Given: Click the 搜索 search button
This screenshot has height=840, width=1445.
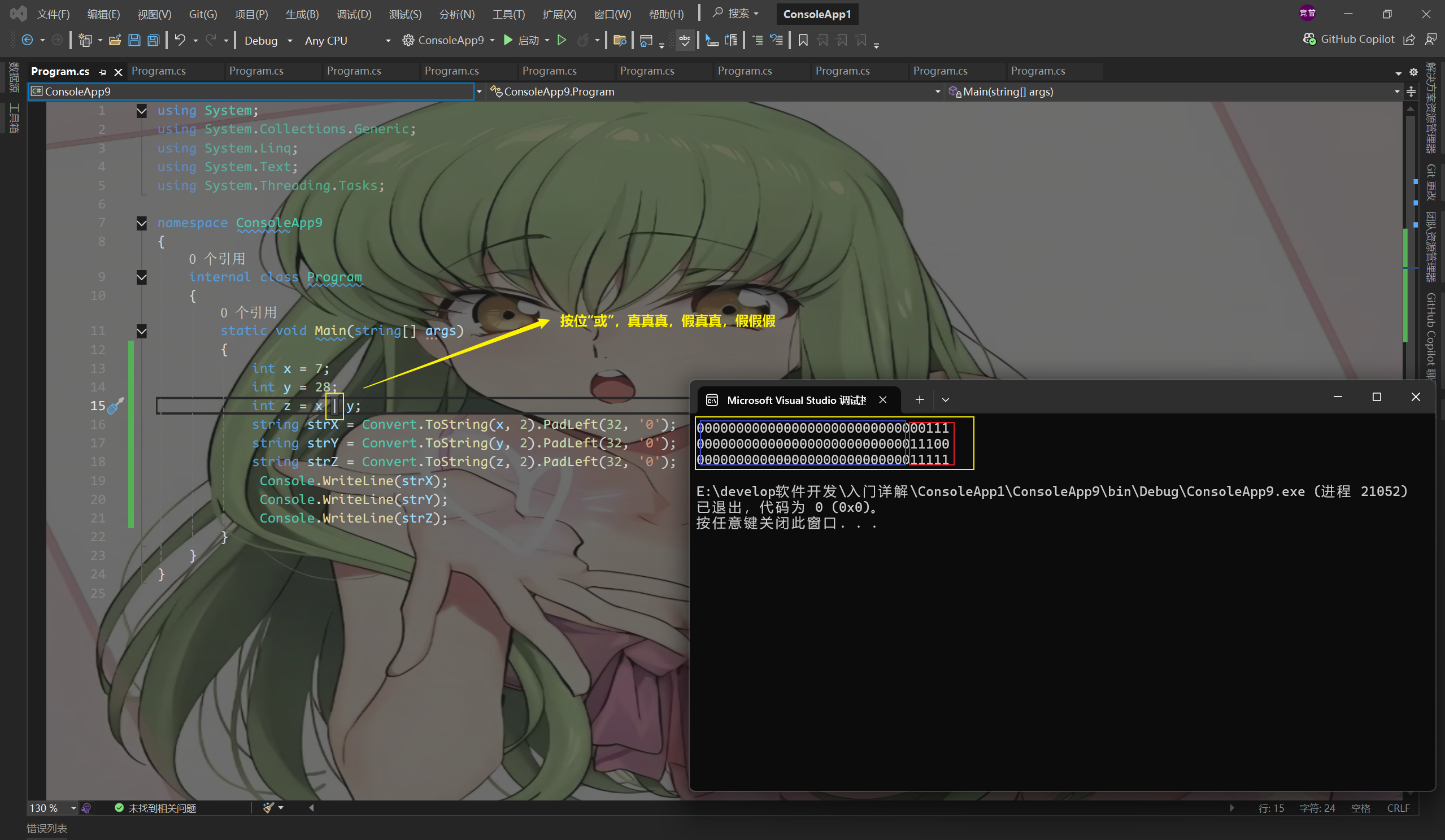Looking at the screenshot, I should [735, 13].
